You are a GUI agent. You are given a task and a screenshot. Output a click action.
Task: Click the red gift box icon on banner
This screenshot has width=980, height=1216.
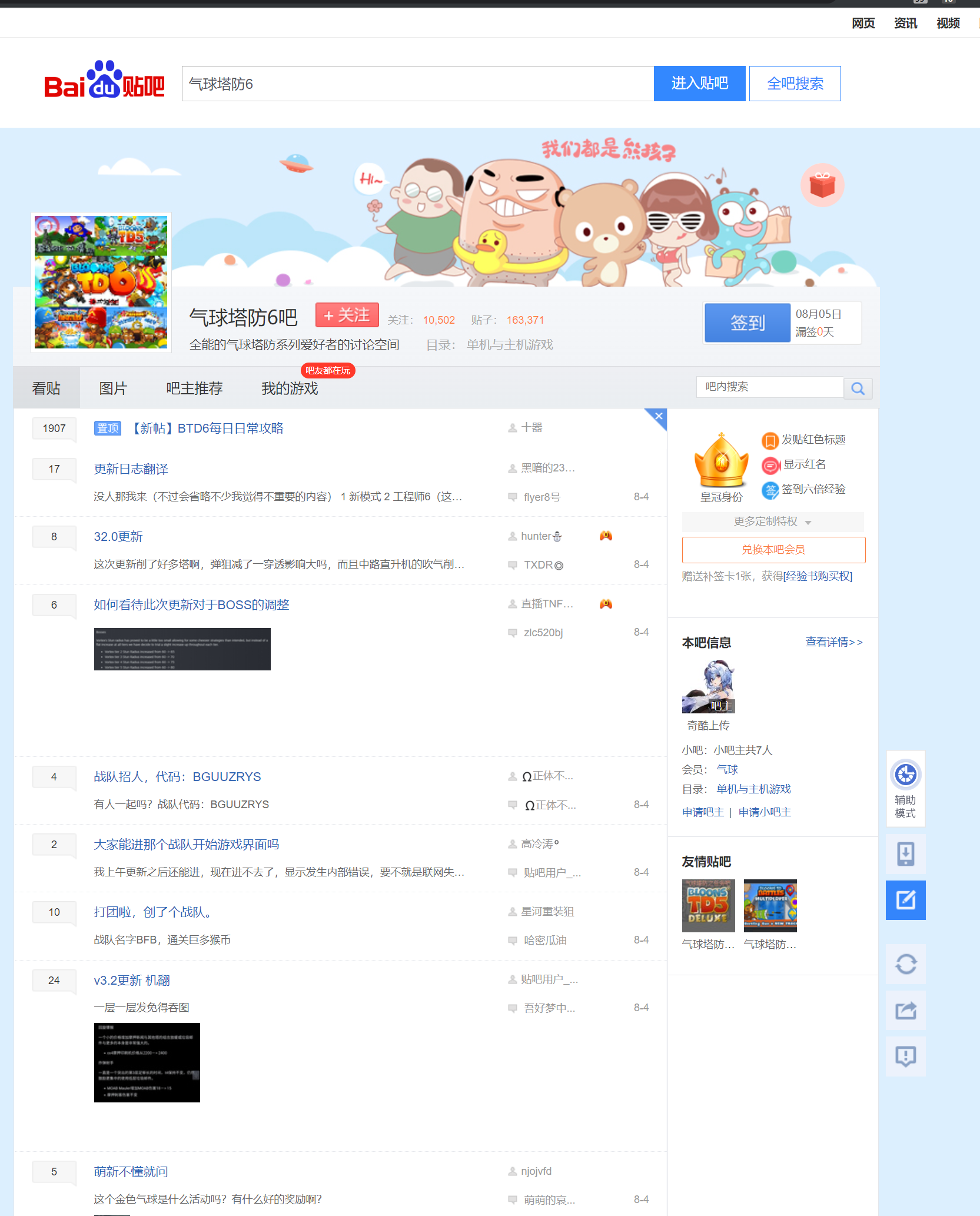tap(822, 185)
